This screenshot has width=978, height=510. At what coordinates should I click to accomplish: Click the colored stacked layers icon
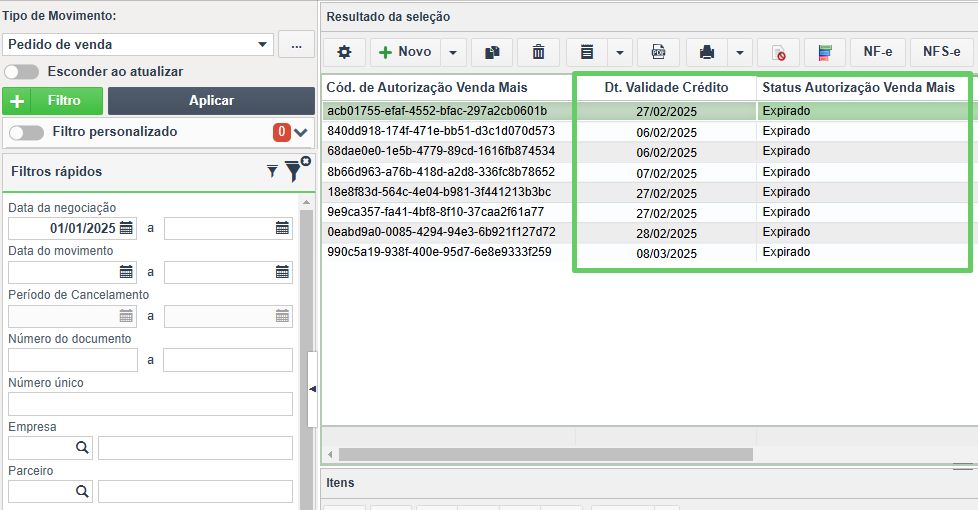[x=825, y=52]
